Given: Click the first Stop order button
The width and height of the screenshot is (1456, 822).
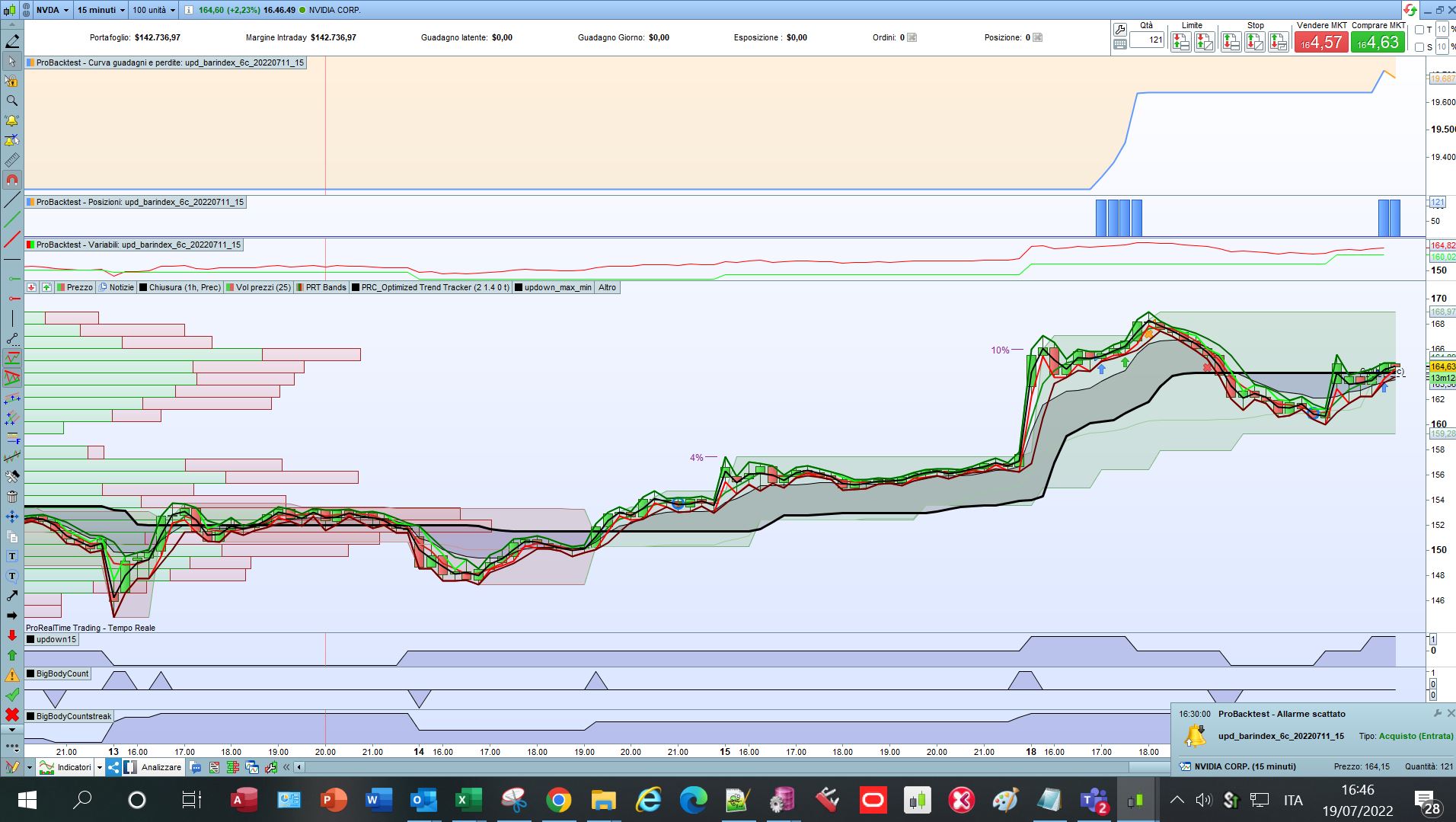Looking at the screenshot, I should [1231, 42].
